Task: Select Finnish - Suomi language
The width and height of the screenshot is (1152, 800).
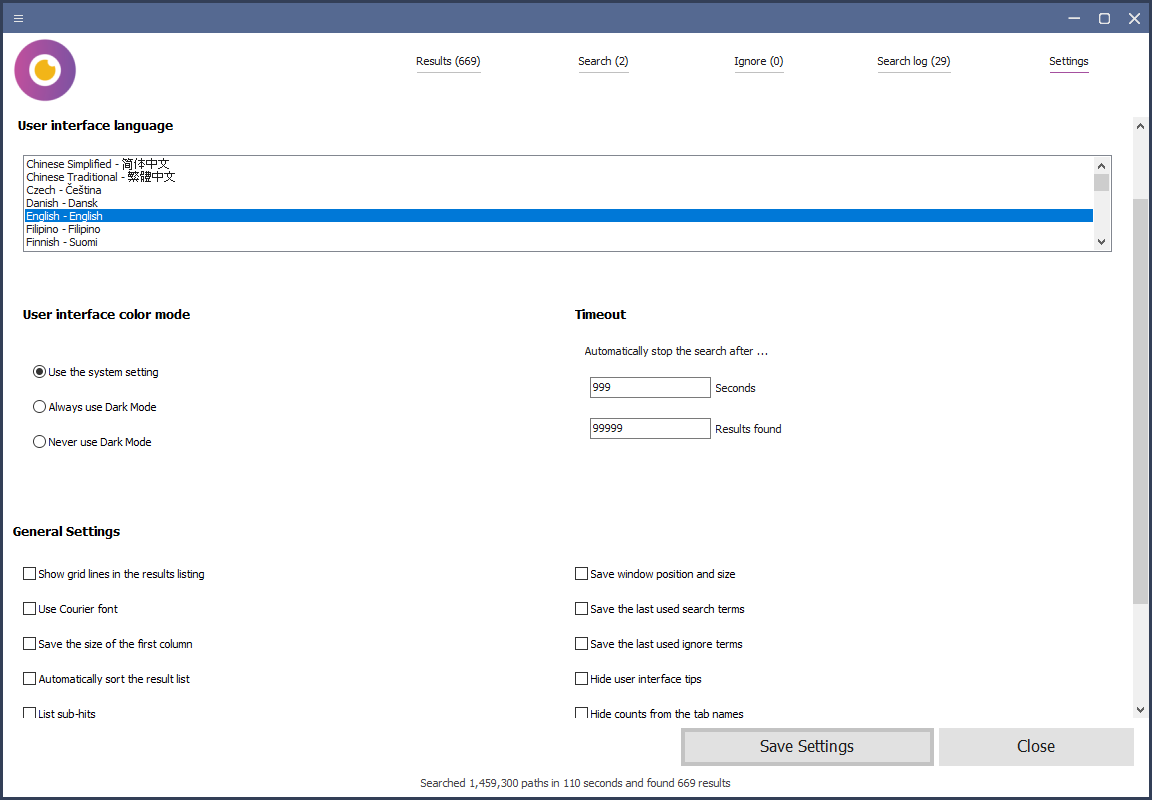Action: pyautogui.click(x=558, y=242)
